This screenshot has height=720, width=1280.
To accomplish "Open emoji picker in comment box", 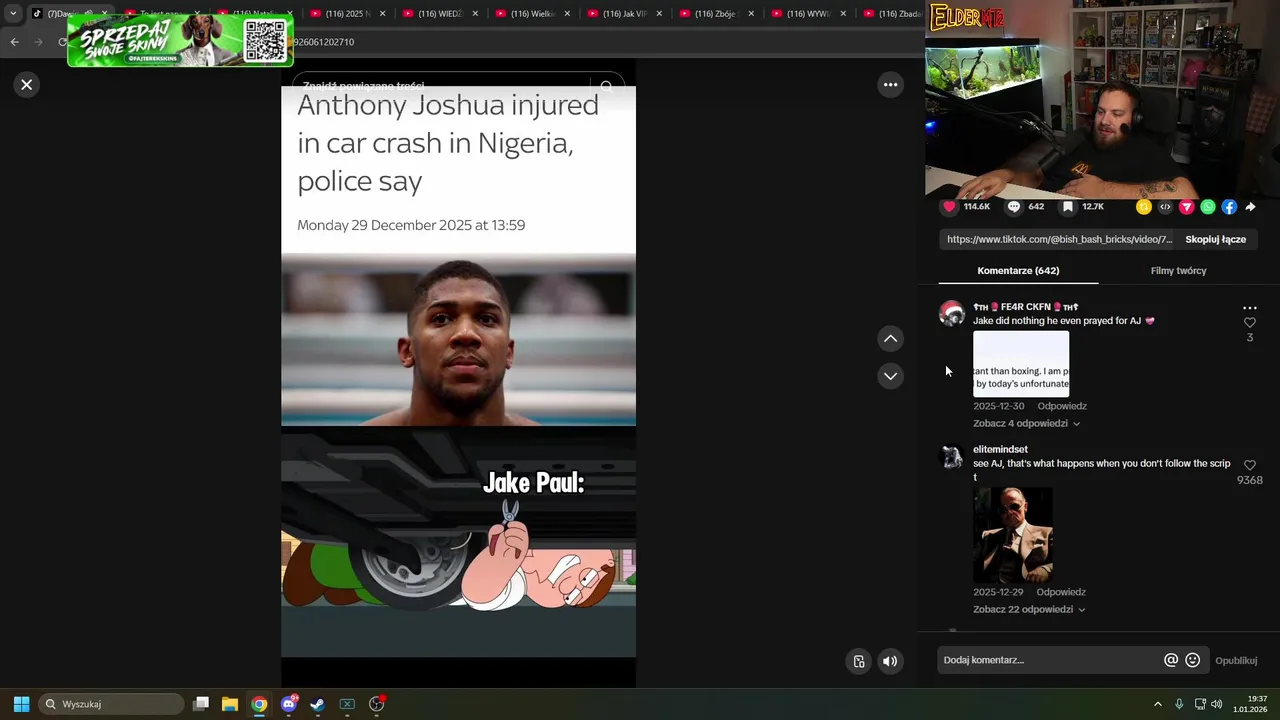I will (x=1192, y=660).
